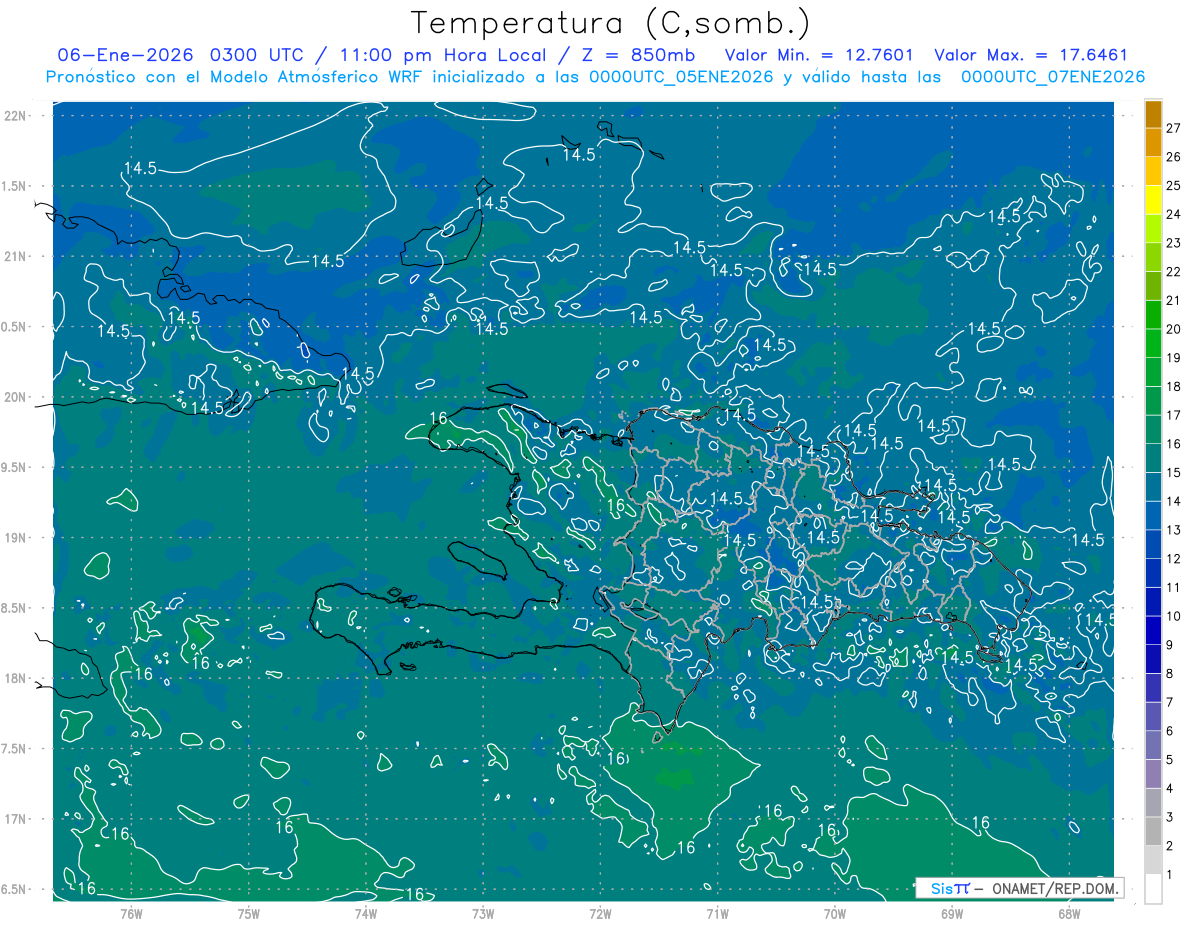
Task: Click the "21N" latitude axis label
Action: click(x=17, y=256)
